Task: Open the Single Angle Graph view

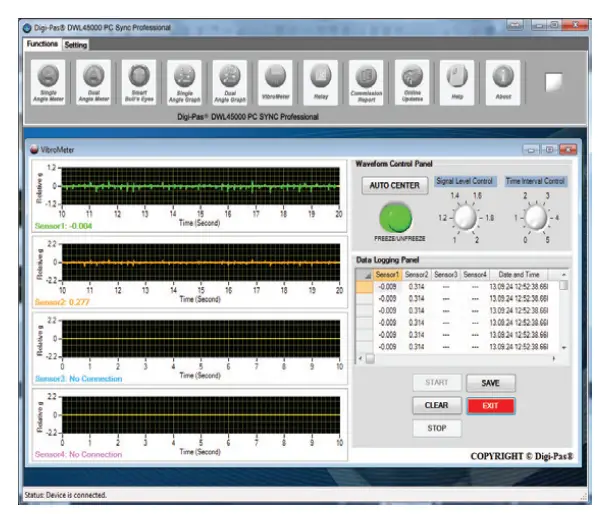Action: pos(184,76)
